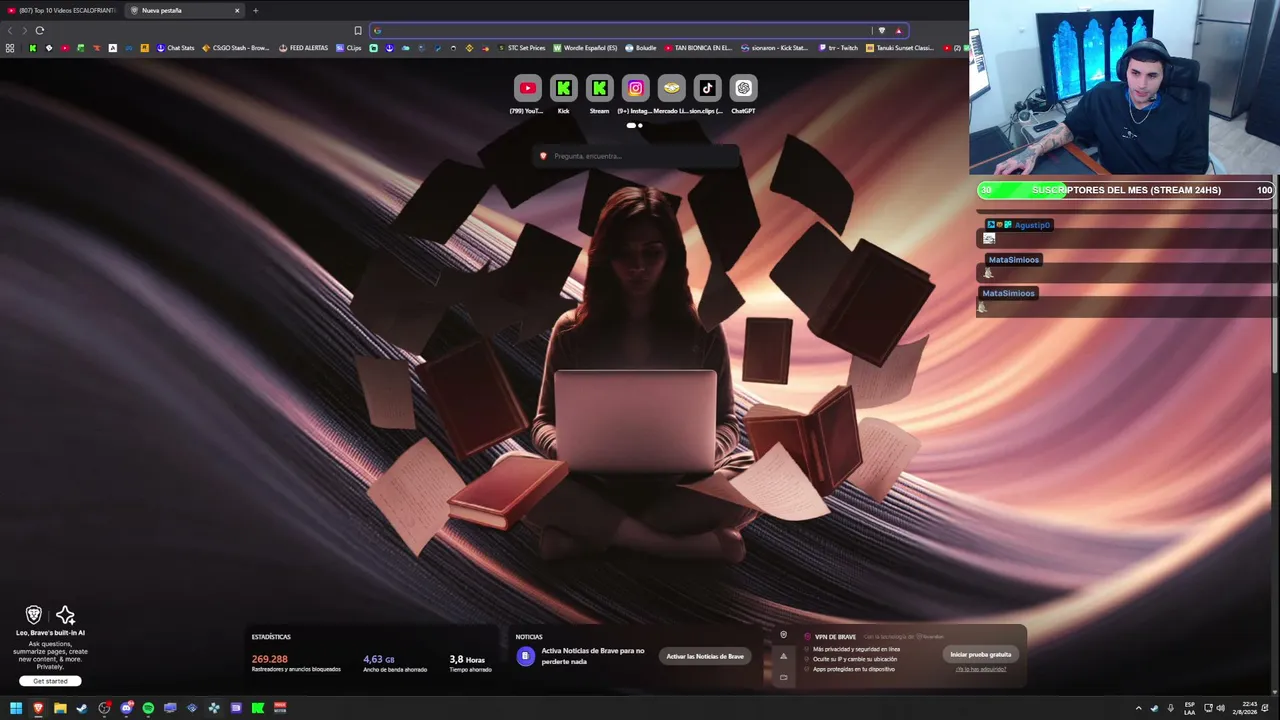Open the sionaron Kick Stats bookmark
The width and height of the screenshot is (1280, 720).
click(x=774, y=48)
